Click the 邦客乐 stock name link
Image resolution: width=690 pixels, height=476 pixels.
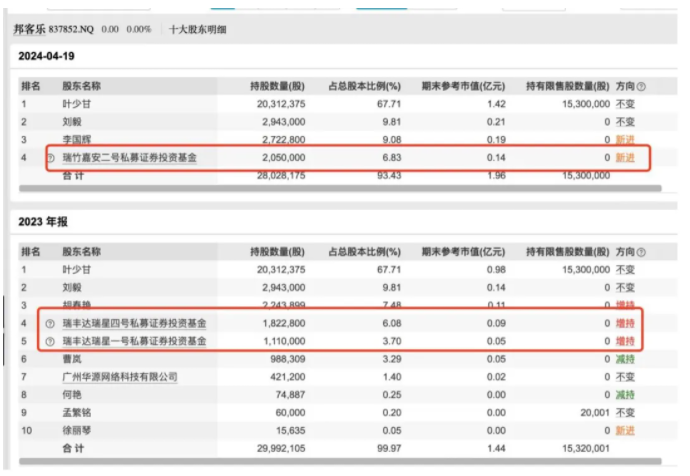[29, 29]
